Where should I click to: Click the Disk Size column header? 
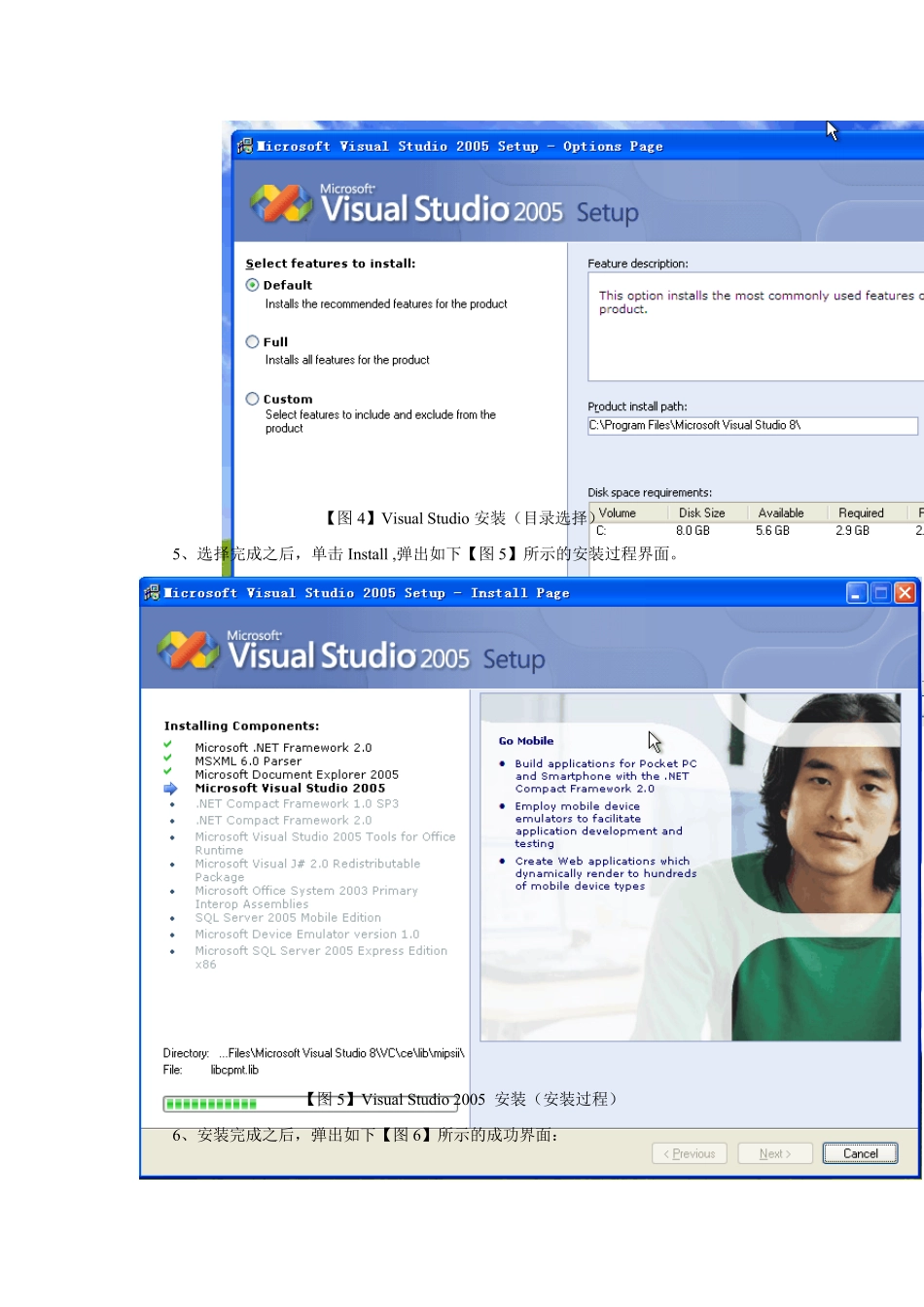click(707, 512)
